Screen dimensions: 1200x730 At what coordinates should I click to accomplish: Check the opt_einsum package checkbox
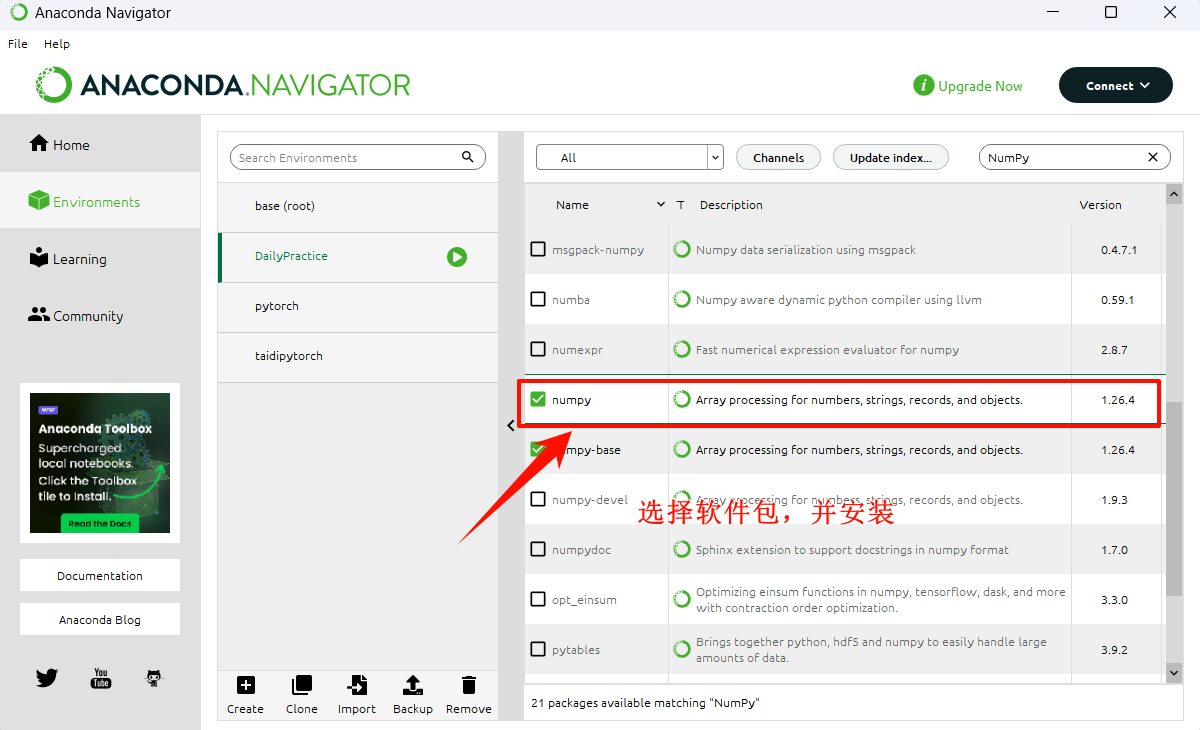pyautogui.click(x=538, y=600)
